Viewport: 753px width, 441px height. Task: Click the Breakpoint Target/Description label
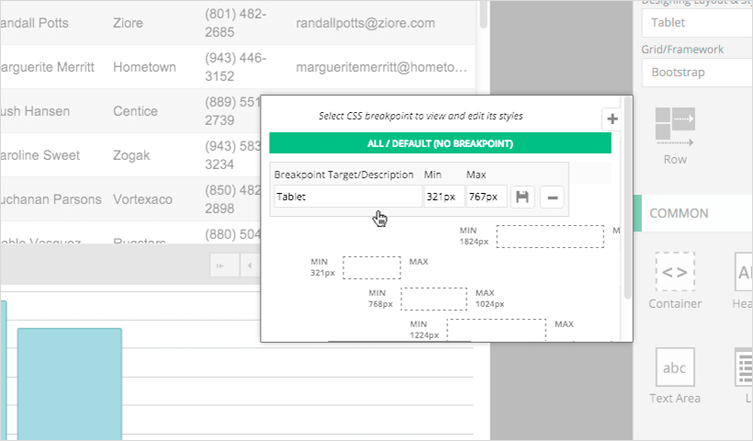pyautogui.click(x=344, y=175)
